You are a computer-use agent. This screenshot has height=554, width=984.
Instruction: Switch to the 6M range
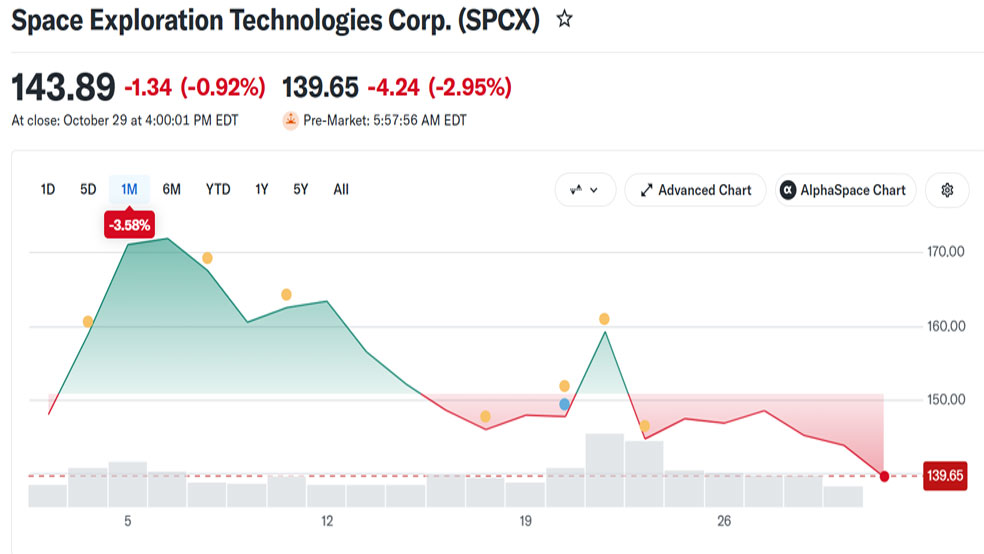coord(171,189)
